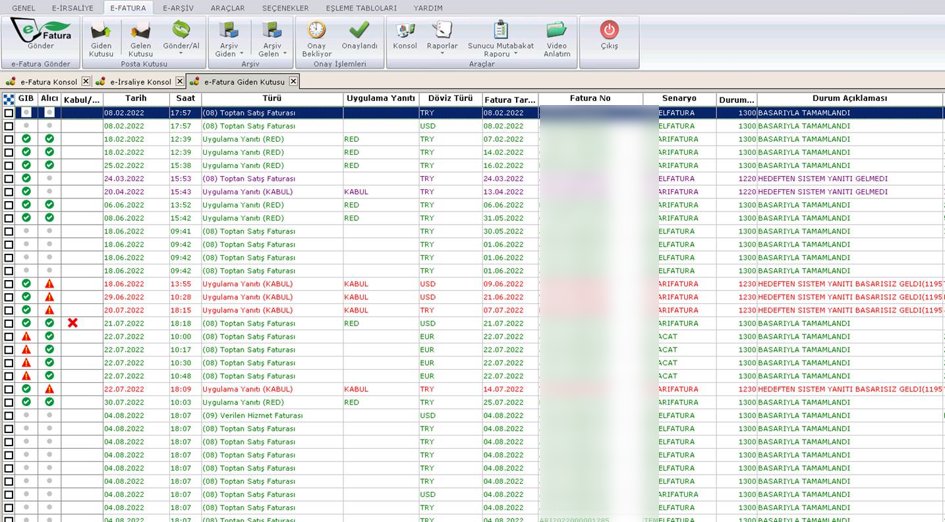Sort by Durum Açıklaması column header
945x522 pixels.
849,99
